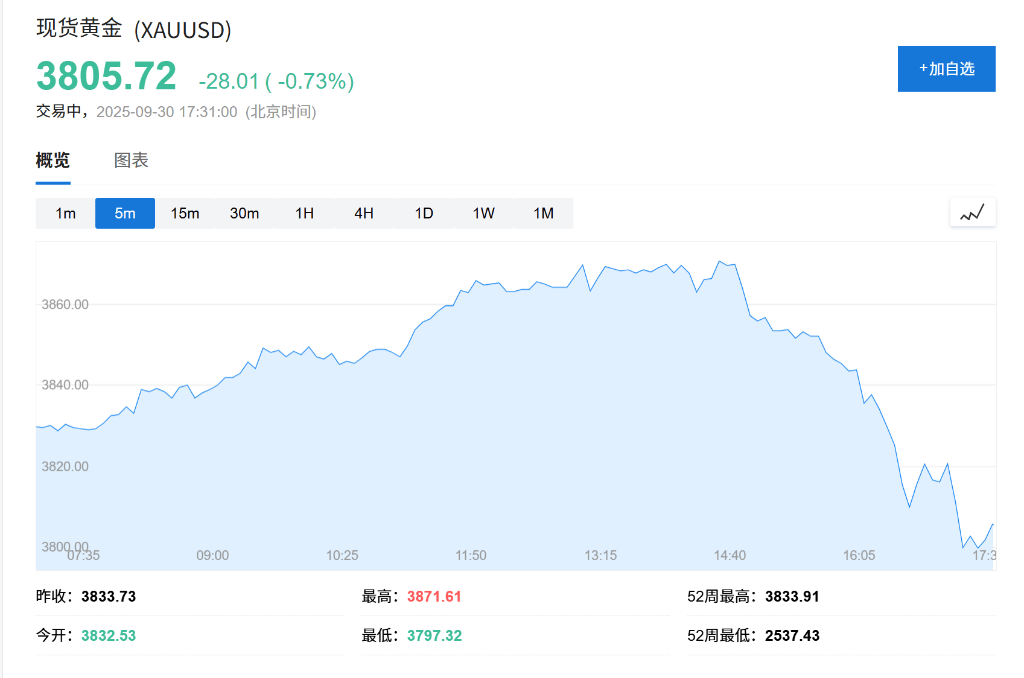This screenshot has height=678, width=1024.
Task: Select the active 5m interval button
Action: pos(125,213)
